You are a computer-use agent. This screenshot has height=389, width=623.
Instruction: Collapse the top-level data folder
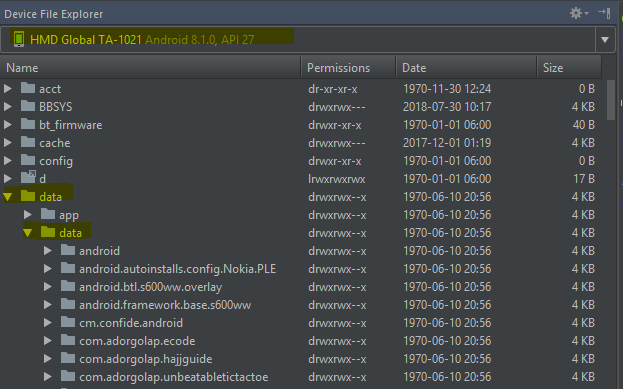[x=8, y=197]
